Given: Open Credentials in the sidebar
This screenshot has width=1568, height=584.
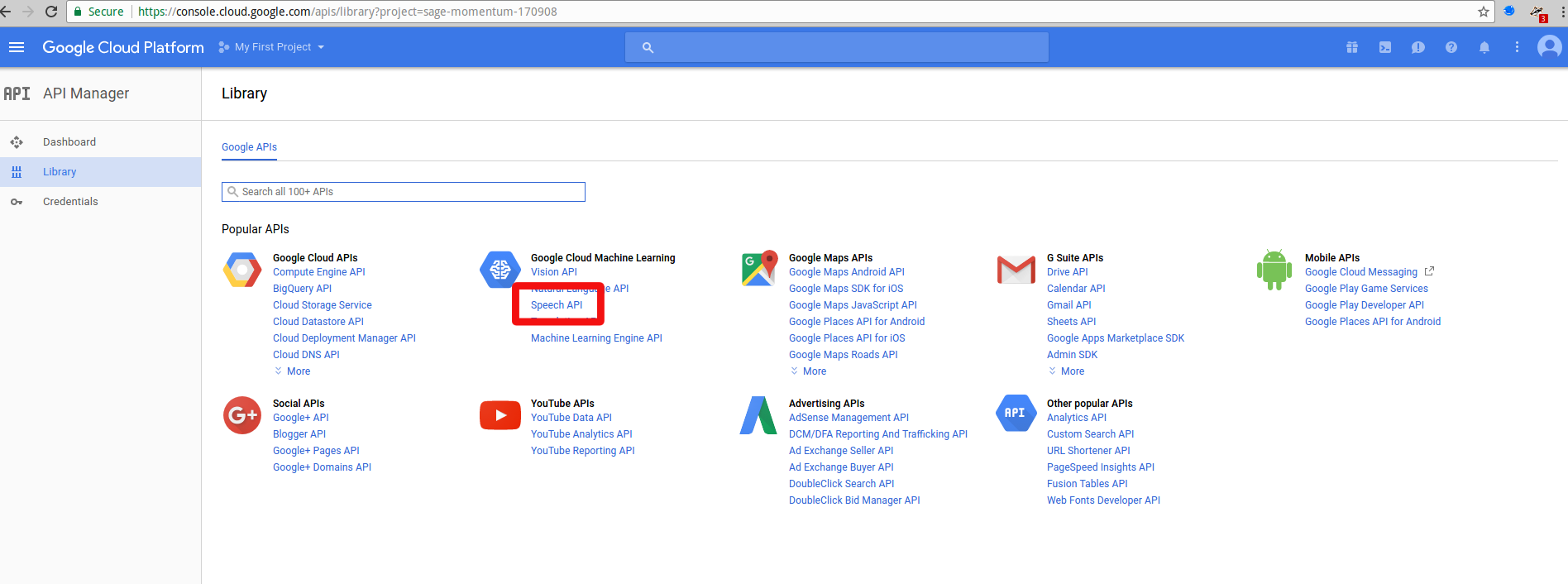Looking at the screenshot, I should [x=70, y=202].
